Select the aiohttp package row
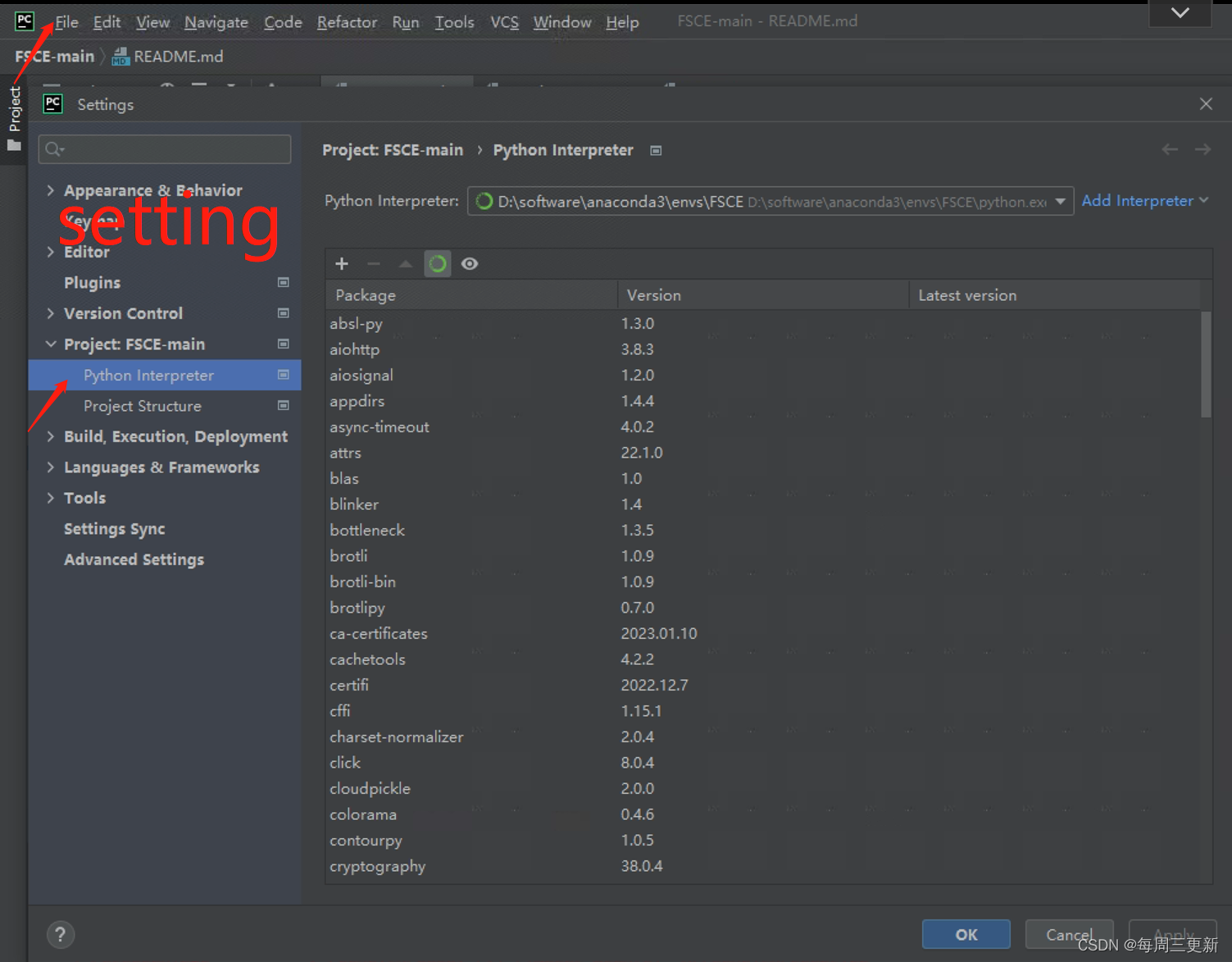Screen dimensions: 1232x962 [x=763, y=349]
